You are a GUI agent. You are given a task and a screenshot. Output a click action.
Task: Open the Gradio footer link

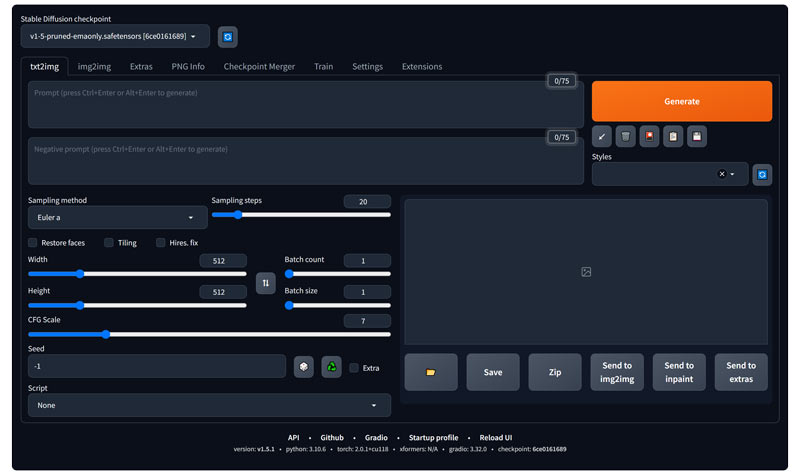pos(376,438)
